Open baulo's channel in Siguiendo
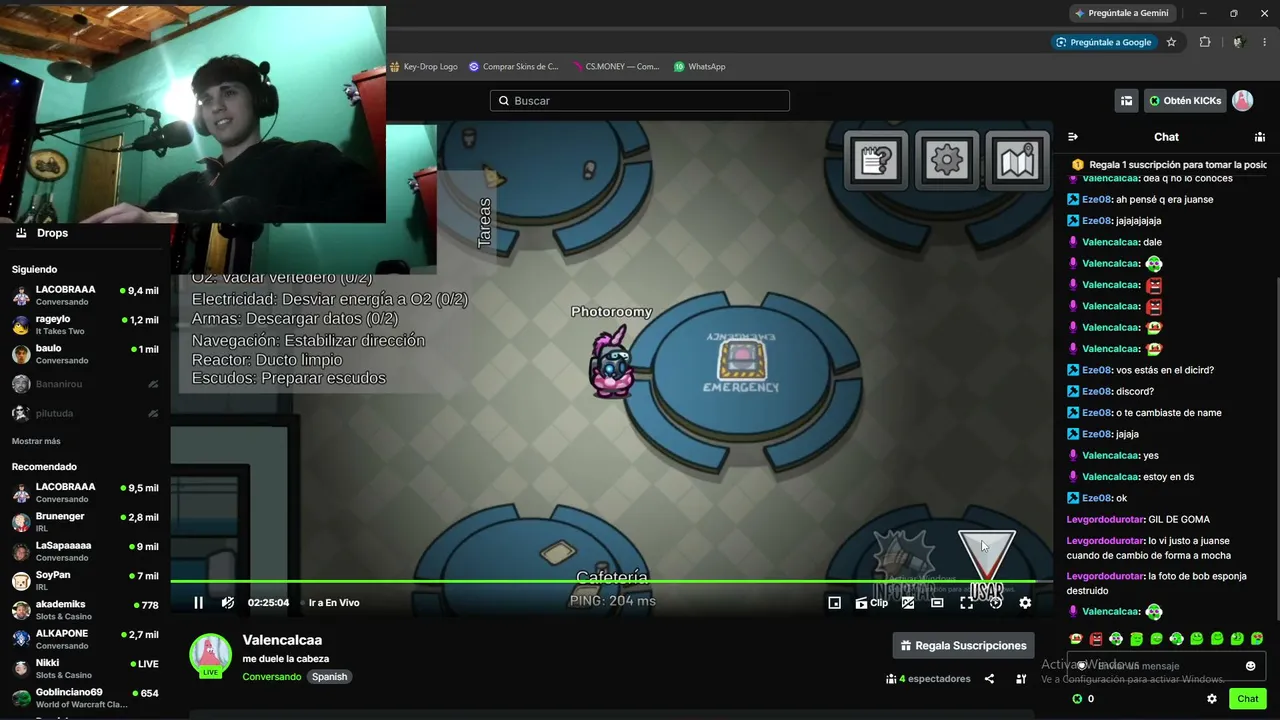This screenshot has height=720, width=1280. (85, 354)
